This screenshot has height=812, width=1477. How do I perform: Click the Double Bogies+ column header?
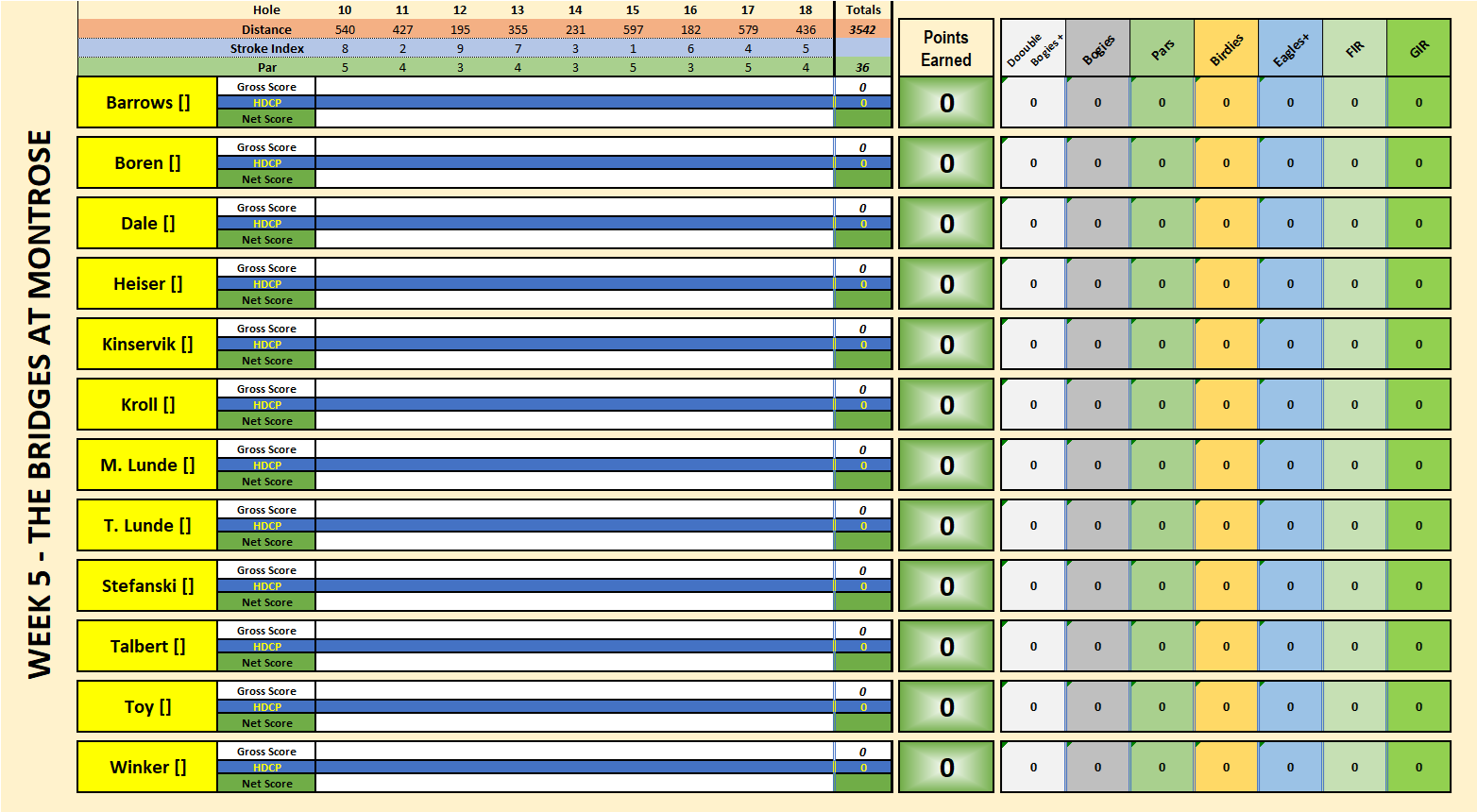1033,48
